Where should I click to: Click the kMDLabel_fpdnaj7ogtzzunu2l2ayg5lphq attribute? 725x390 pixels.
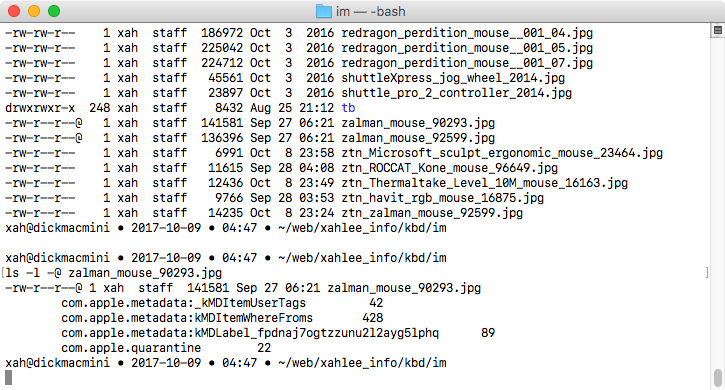coord(316,333)
